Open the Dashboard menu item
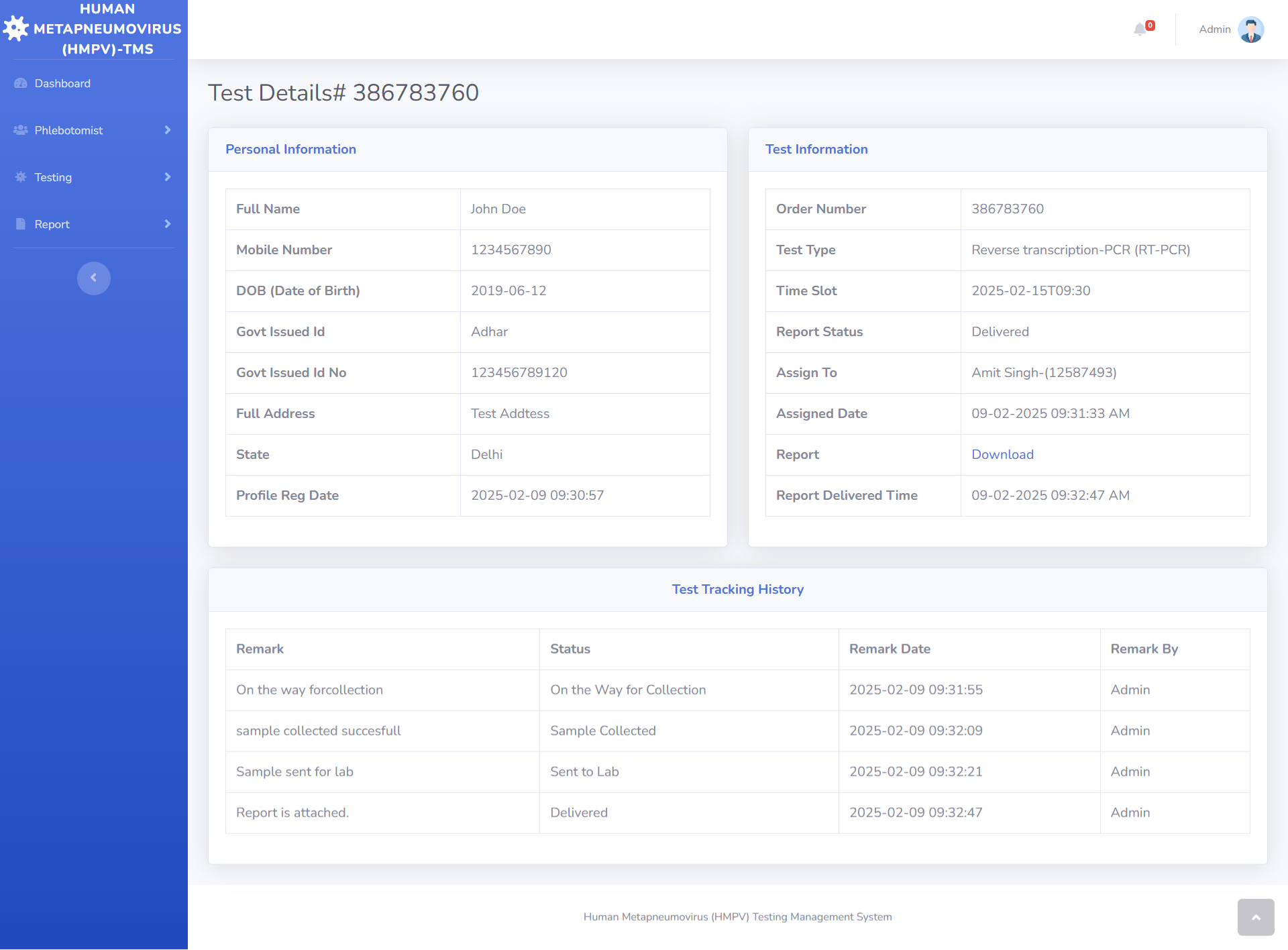The width and height of the screenshot is (1288, 950). pos(62,83)
